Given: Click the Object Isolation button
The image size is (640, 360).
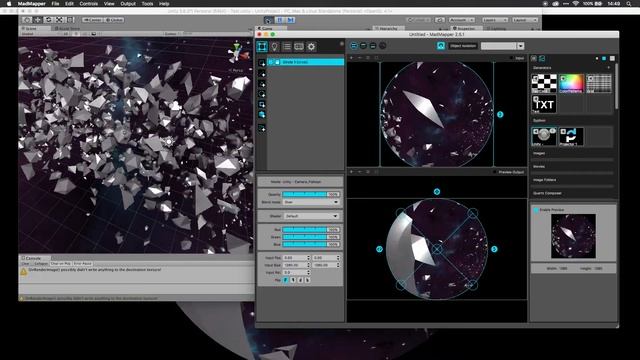Looking at the screenshot, I should point(463,46).
